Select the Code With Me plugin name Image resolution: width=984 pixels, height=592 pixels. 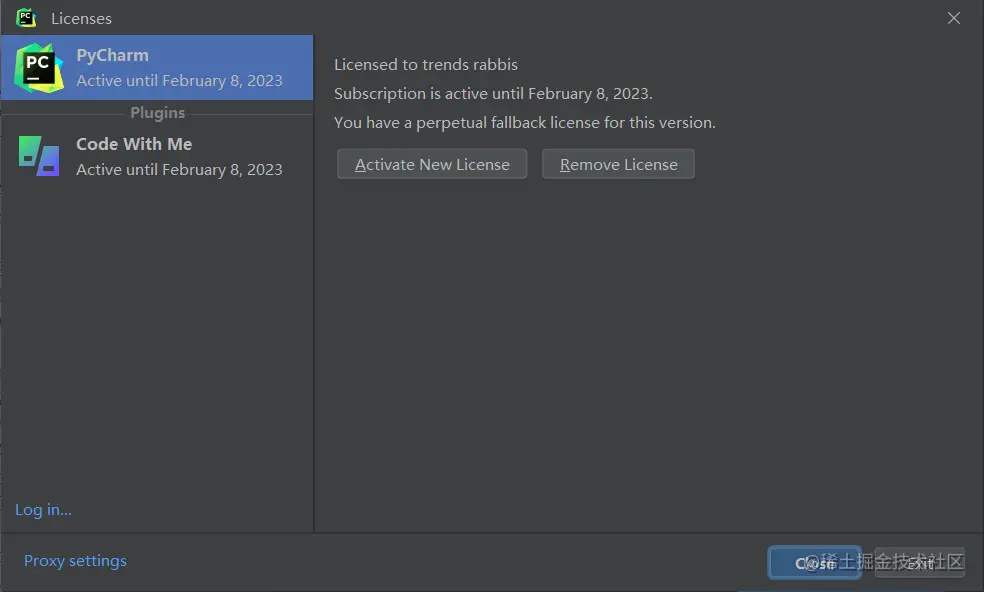click(x=134, y=144)
